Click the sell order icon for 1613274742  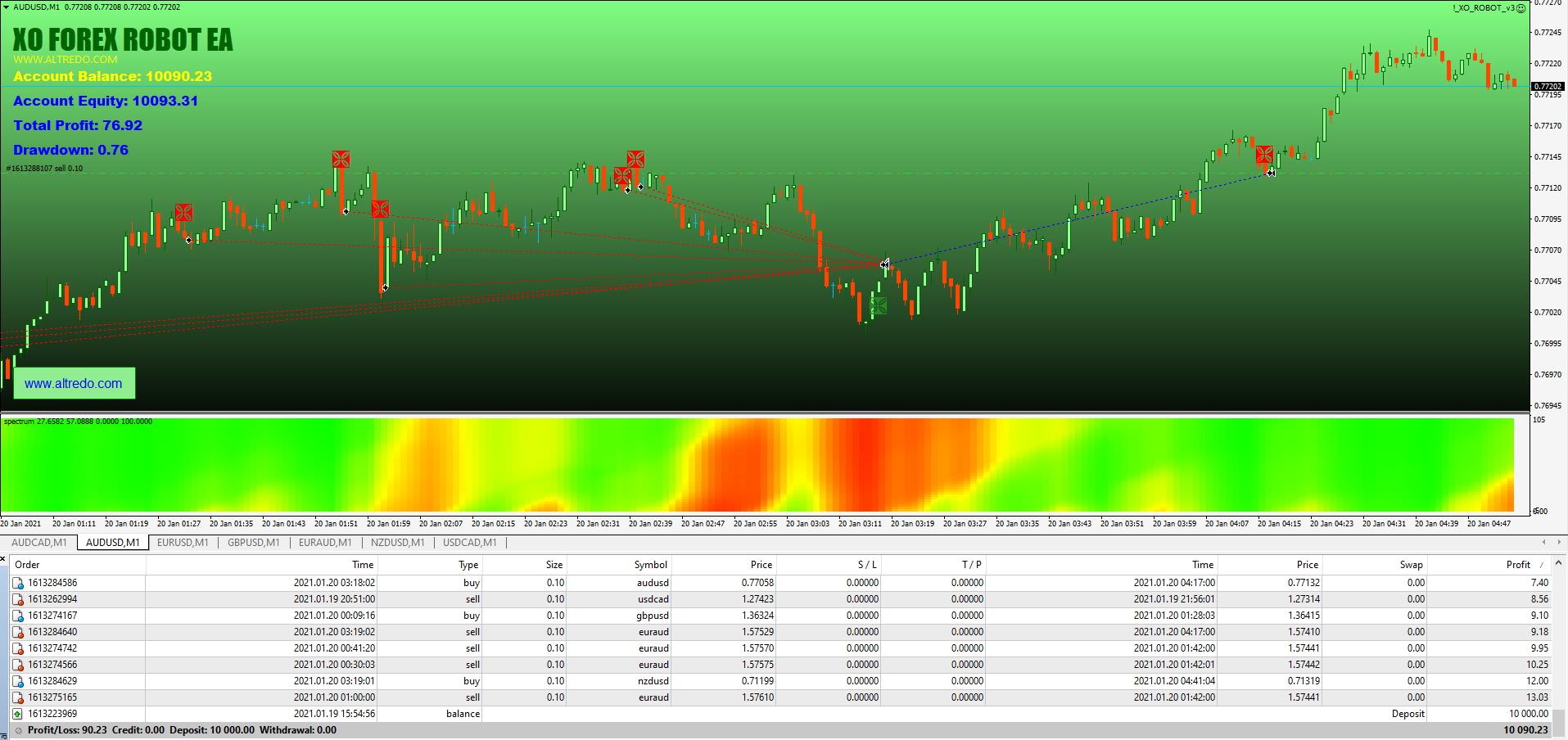click(18, 649)
